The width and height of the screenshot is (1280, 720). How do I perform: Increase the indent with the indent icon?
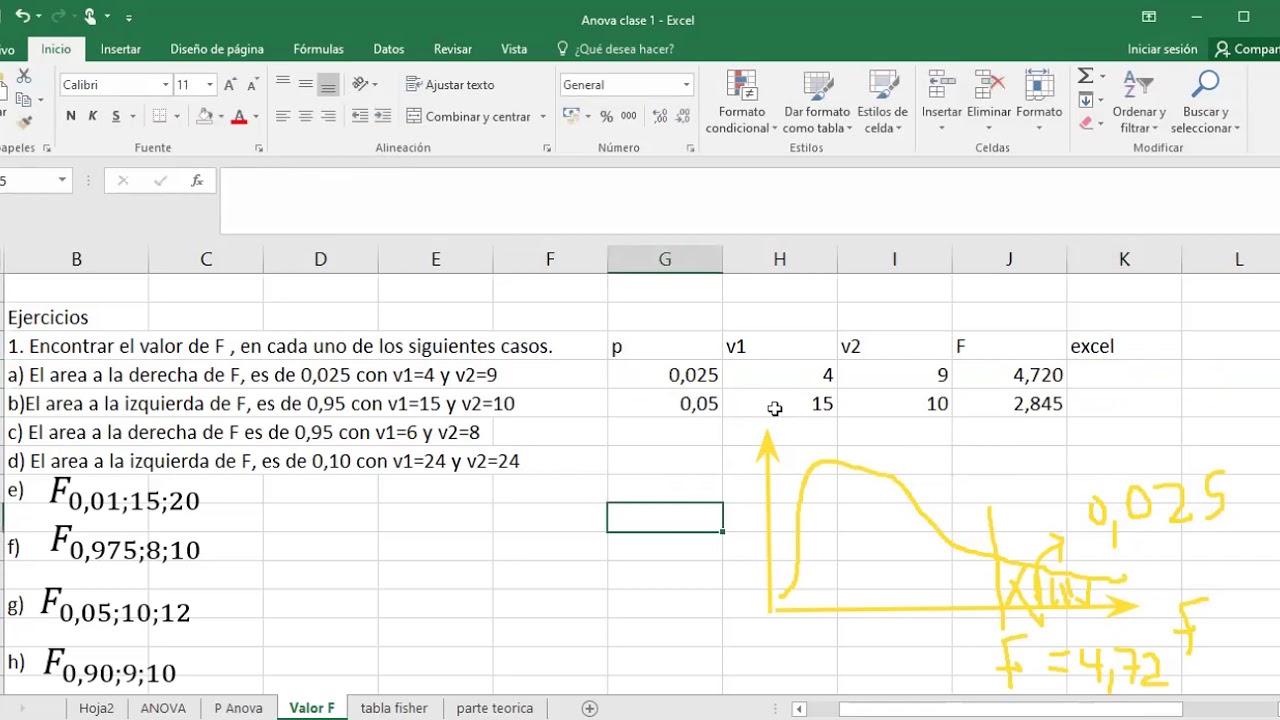click(x=383, y=116)
